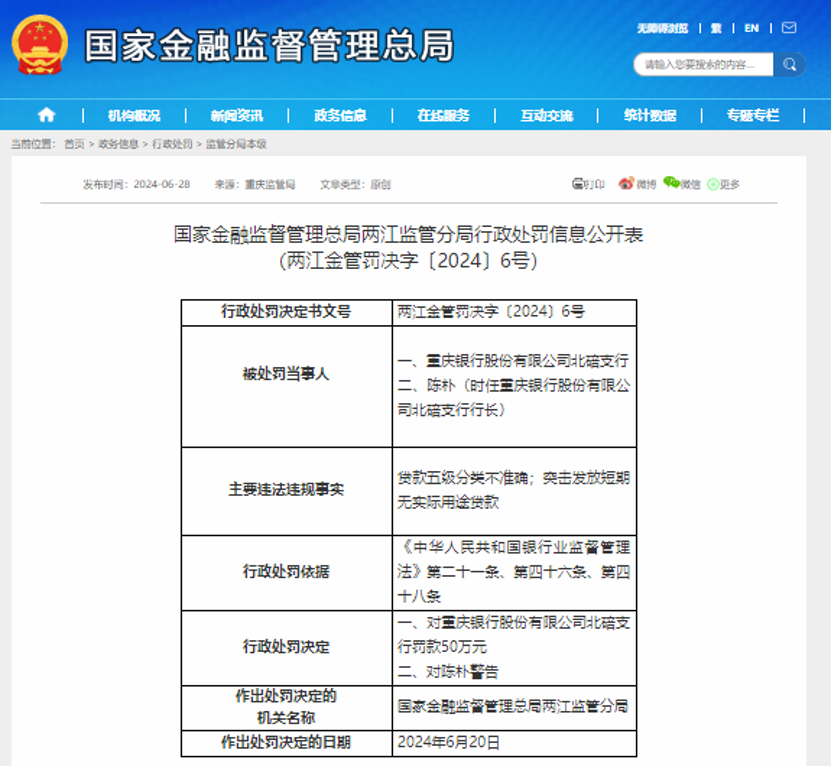Viewport: 832px width, 766px height.
Task: Click the label 作出处罚决定的日期
Action: 286,742
